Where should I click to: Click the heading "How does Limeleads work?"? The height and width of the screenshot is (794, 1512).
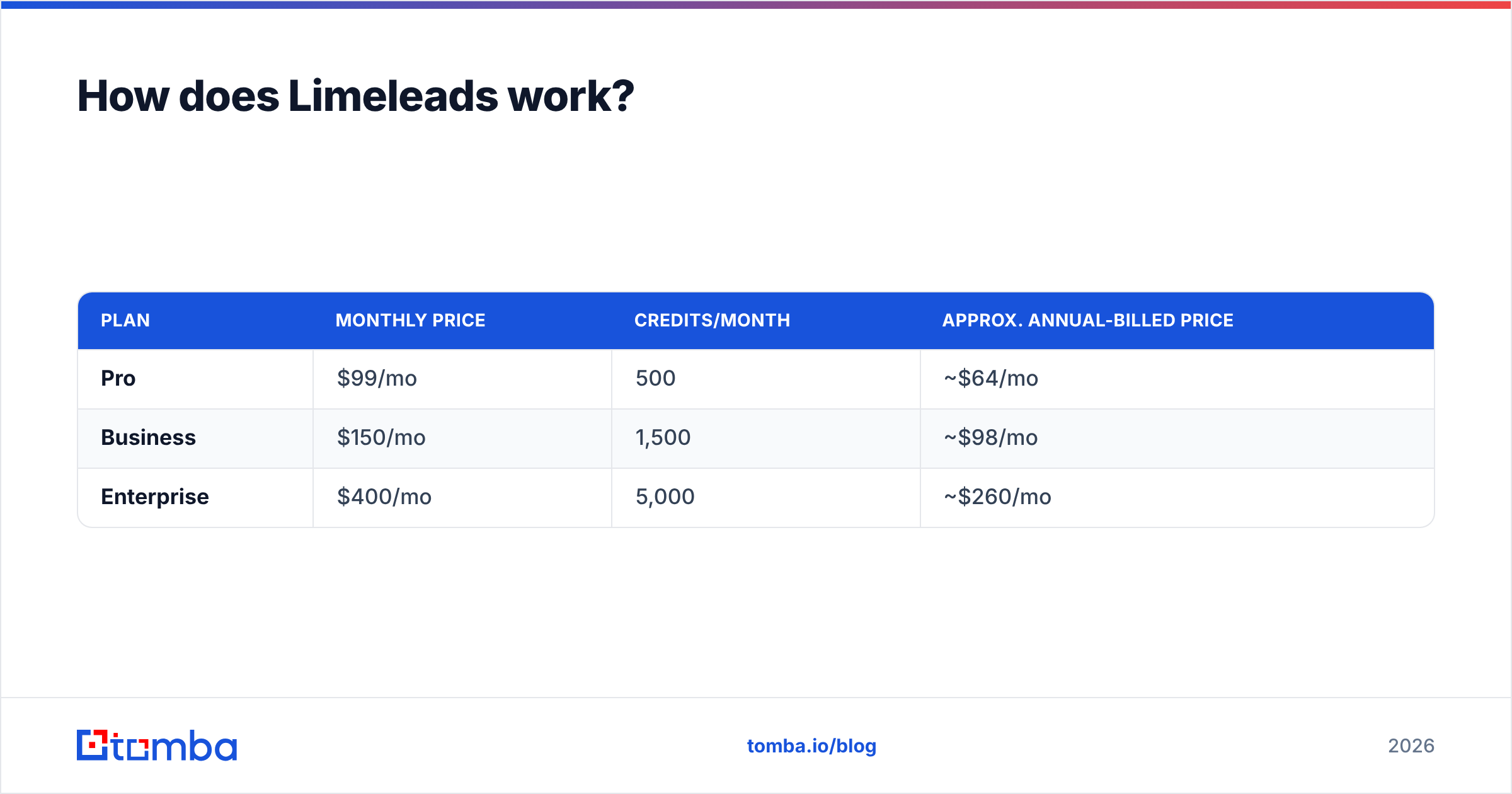(x=355, y=96)
